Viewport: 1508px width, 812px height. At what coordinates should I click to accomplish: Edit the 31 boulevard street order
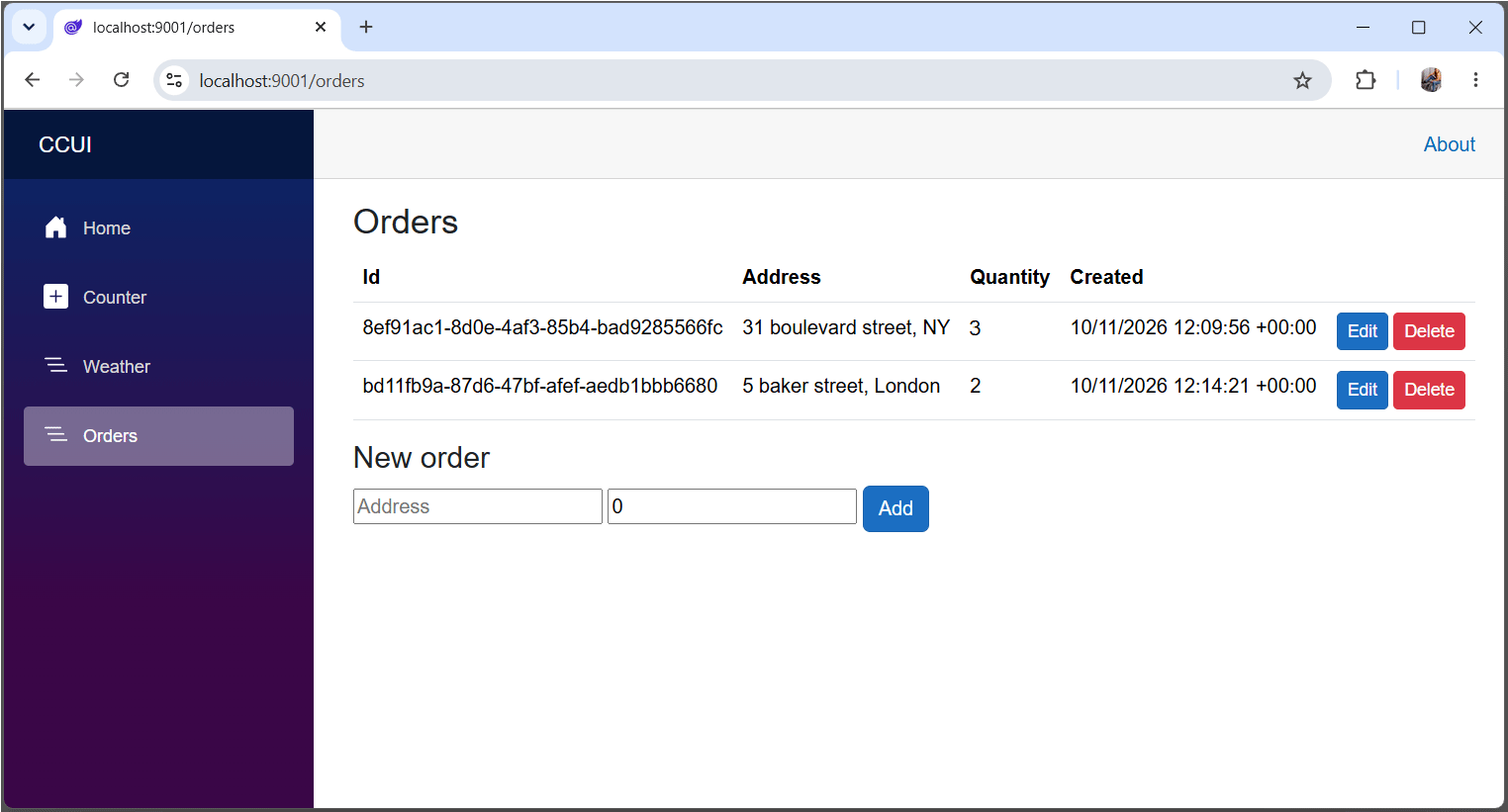coord(1362,331)
